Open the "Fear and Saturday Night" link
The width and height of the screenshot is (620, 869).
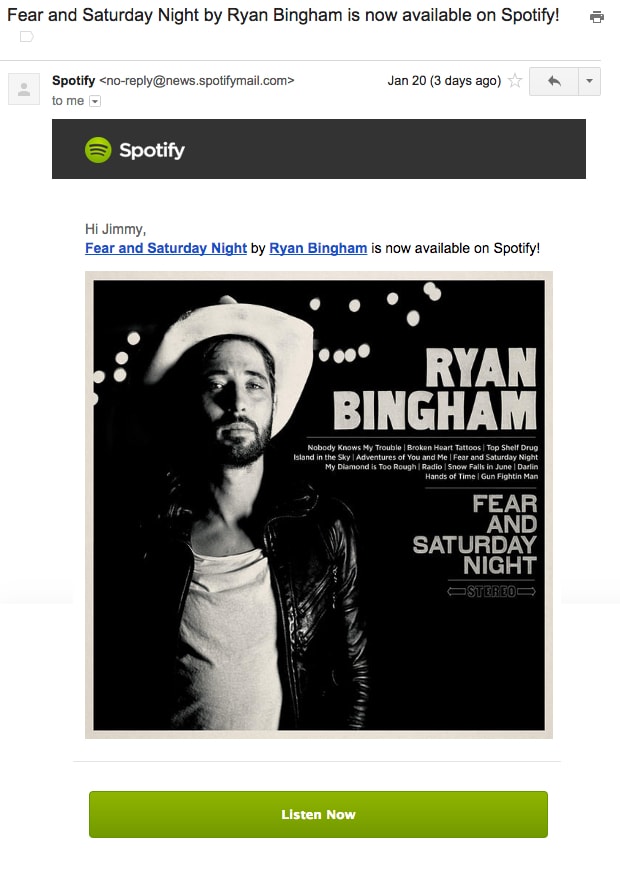166,248
